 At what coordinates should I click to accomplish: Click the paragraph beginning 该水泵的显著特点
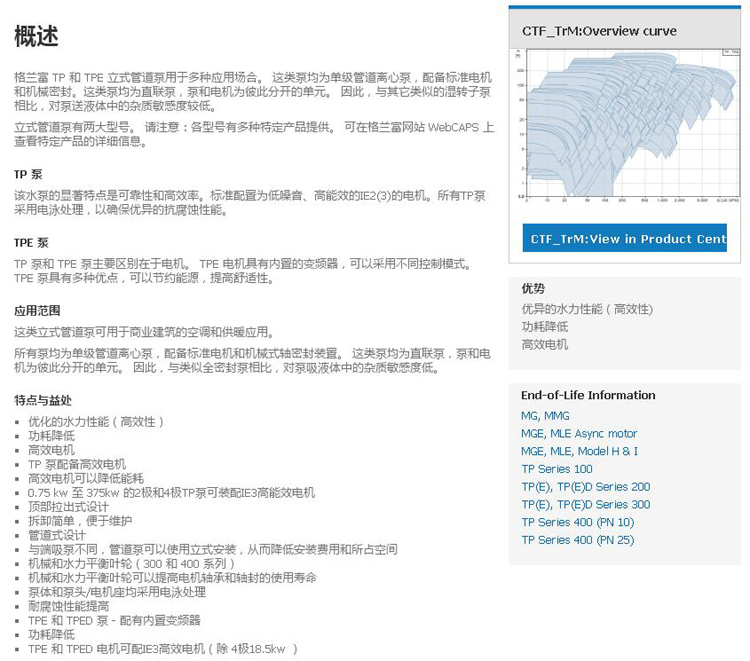coord(250,202)
